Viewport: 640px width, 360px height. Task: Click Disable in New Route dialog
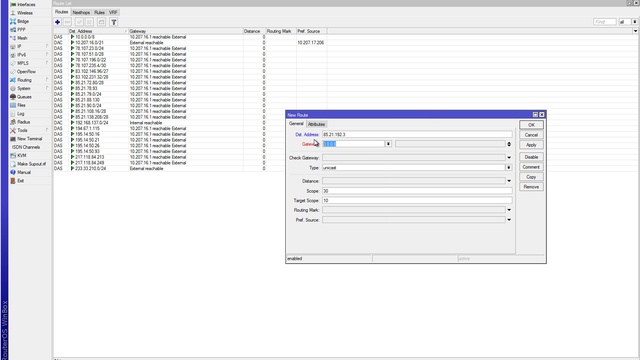click(x=531, y=157)
